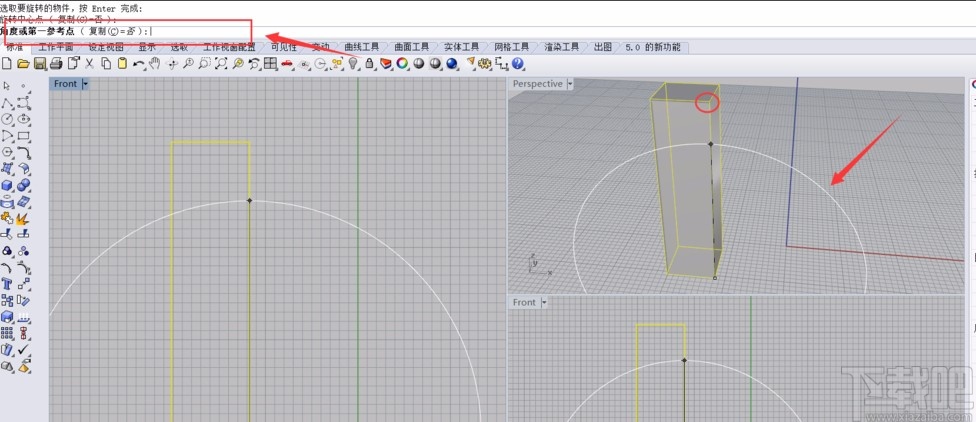Image resolution: width=976 pixels, height=422 pixels.
Task: Switch to the 实体工具 tab
Action: (x=461, y=47)
